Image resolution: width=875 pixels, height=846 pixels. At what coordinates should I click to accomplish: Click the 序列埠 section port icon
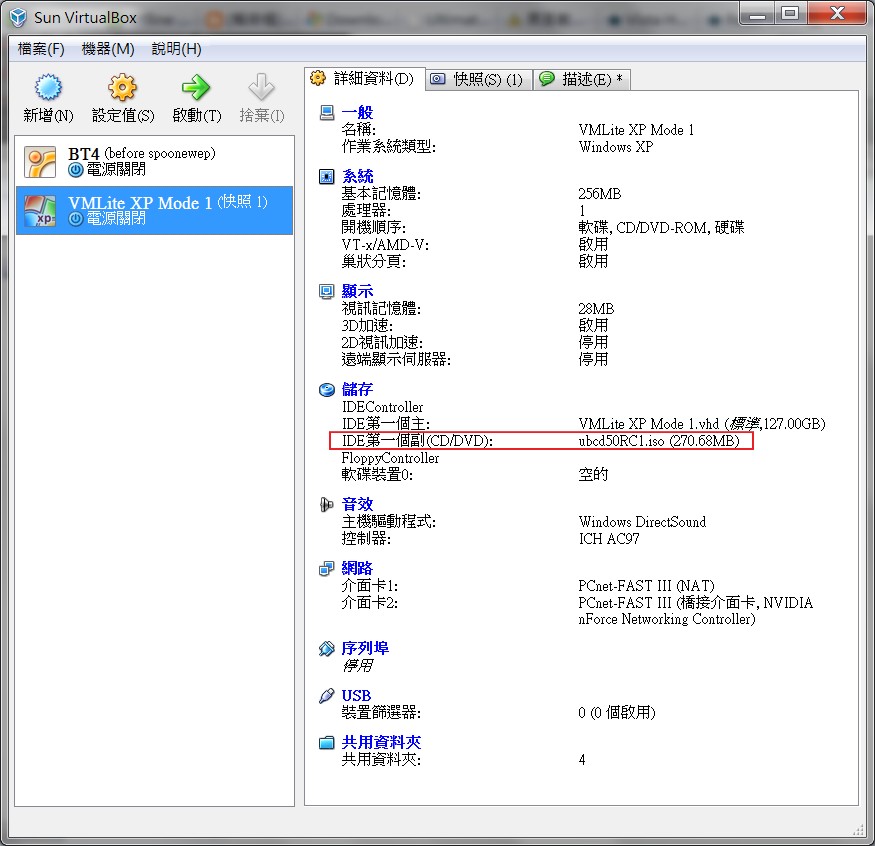(x=327, y=648)
